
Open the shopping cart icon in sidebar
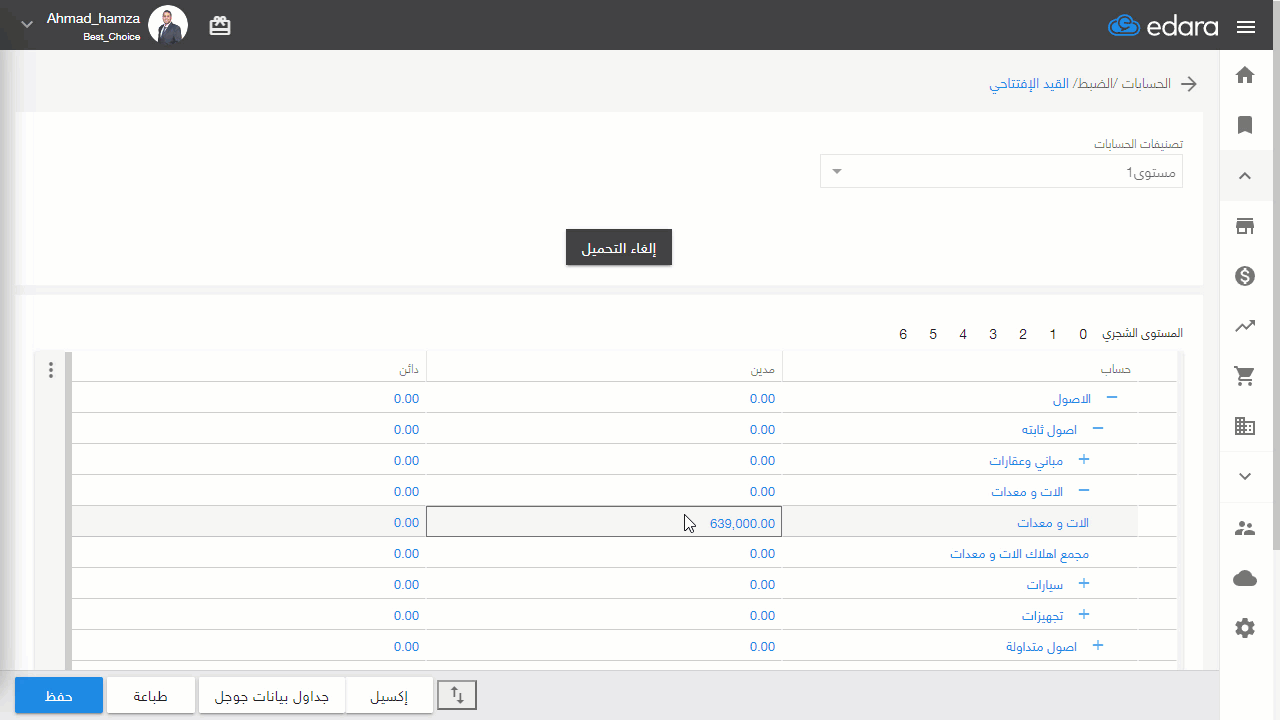tap(1245, 376)
